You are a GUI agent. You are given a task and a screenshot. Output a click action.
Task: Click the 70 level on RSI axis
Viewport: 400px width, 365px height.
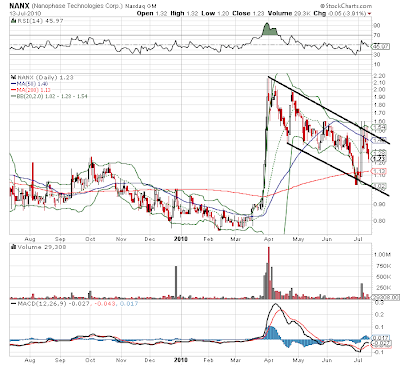(377, 35)
